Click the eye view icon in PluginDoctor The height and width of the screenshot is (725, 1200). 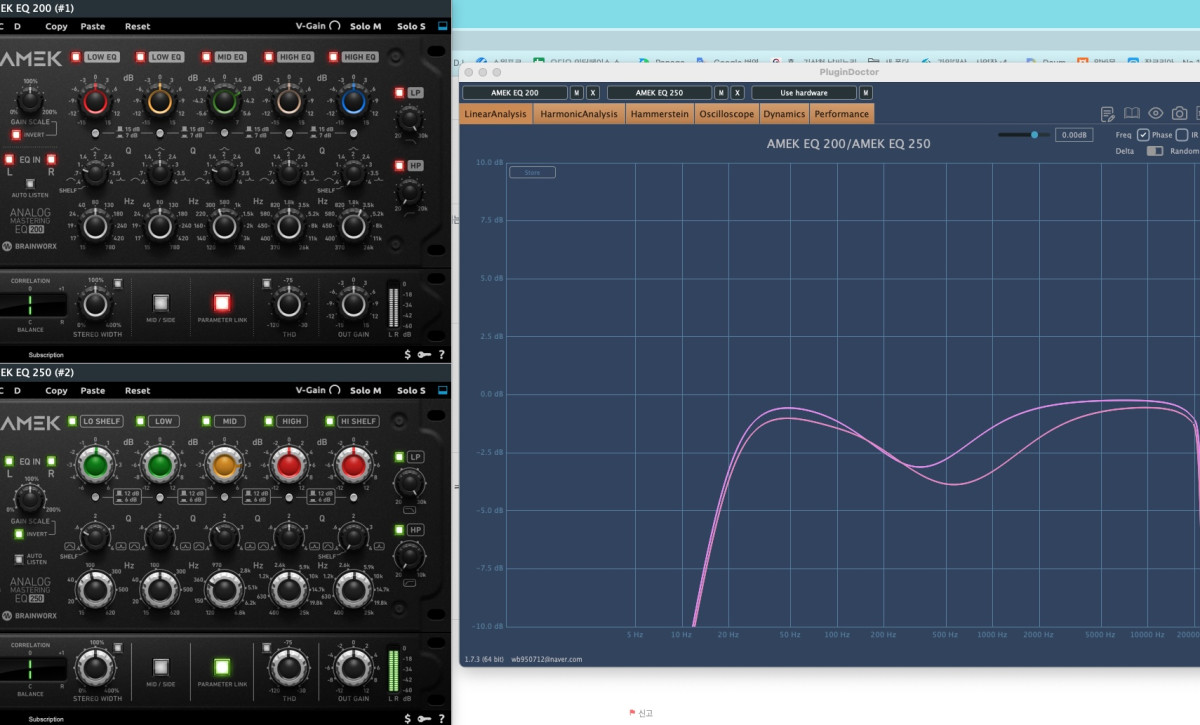1156,114
